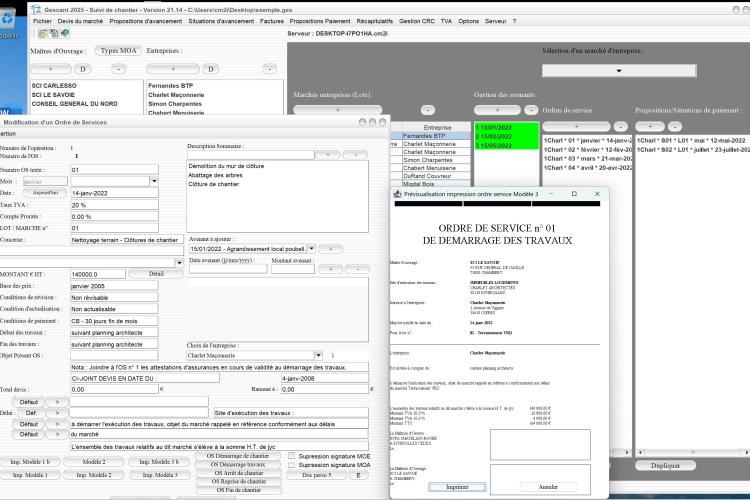Tick Supression signature MOA checkbox
The width and height of the screenshot is (750, 500).
291,465
